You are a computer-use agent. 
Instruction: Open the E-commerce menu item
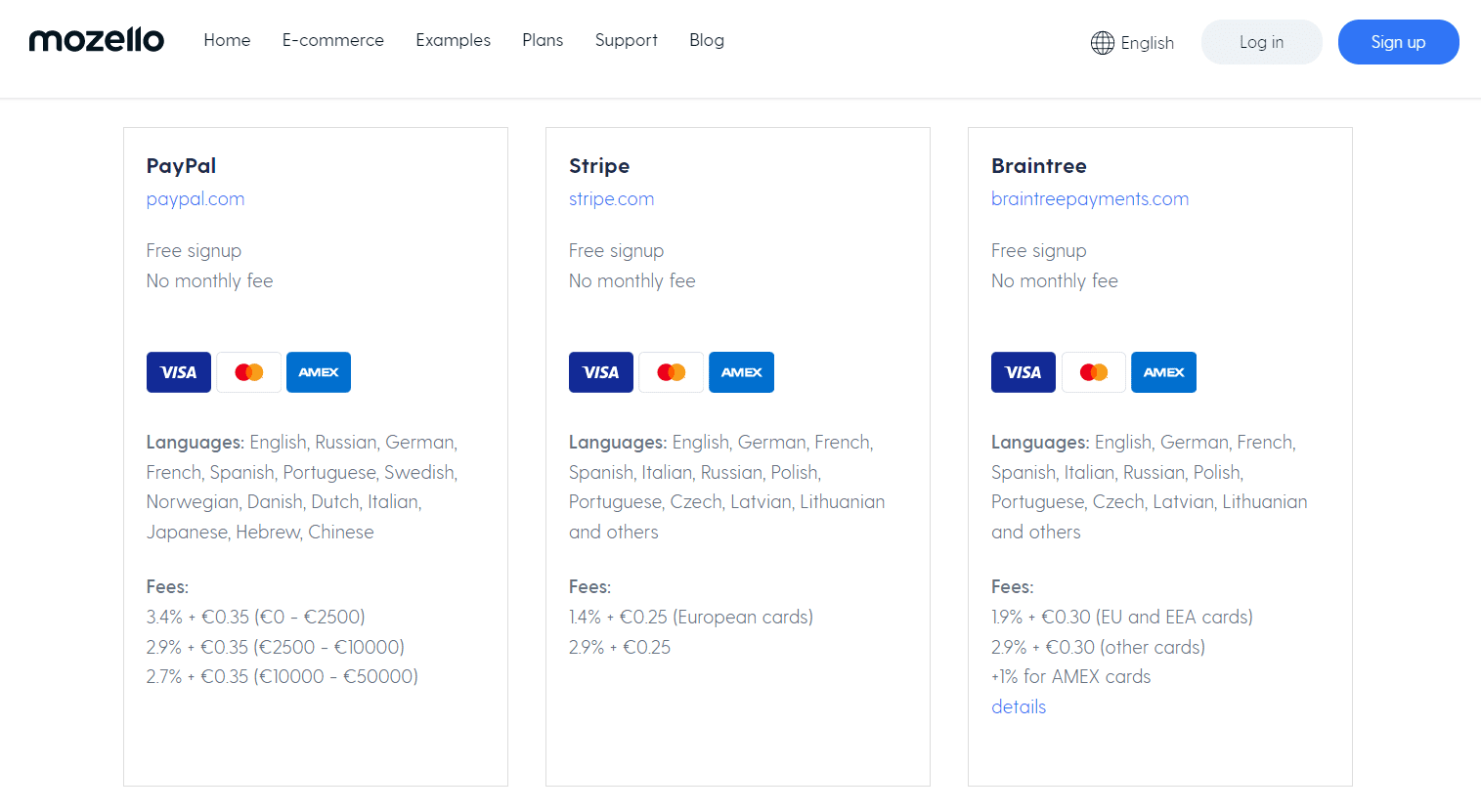pos(333,40)
